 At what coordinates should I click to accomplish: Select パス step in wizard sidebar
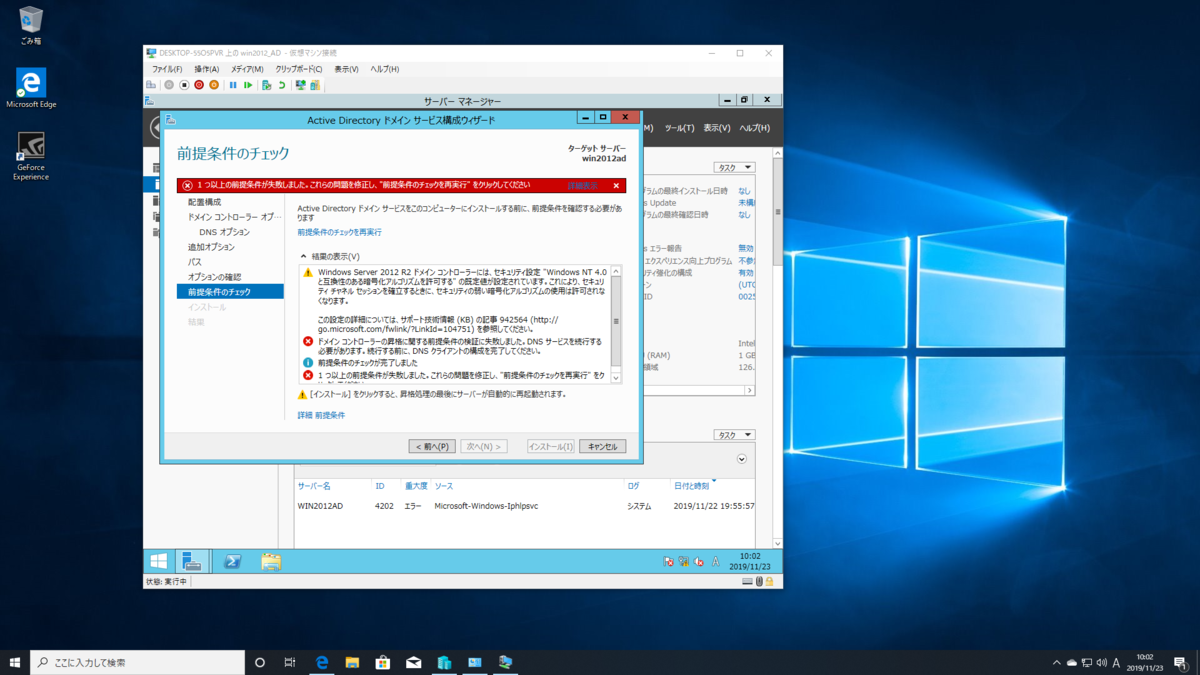(194, 262)
